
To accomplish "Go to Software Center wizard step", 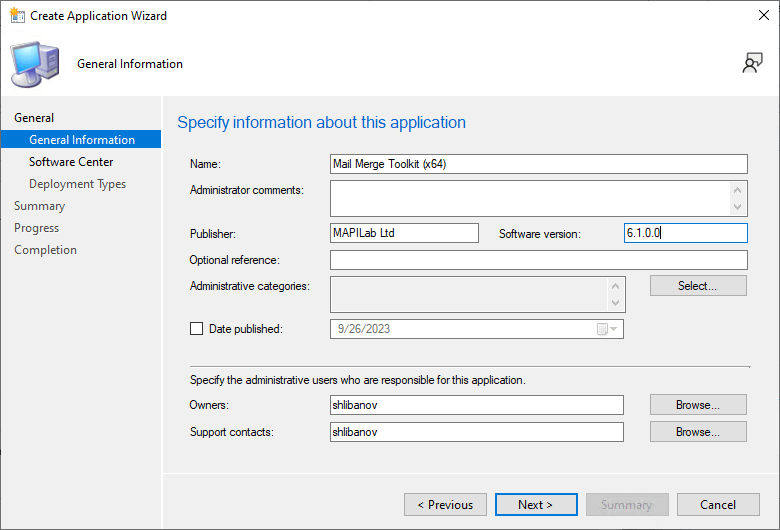I will point(71,162).
